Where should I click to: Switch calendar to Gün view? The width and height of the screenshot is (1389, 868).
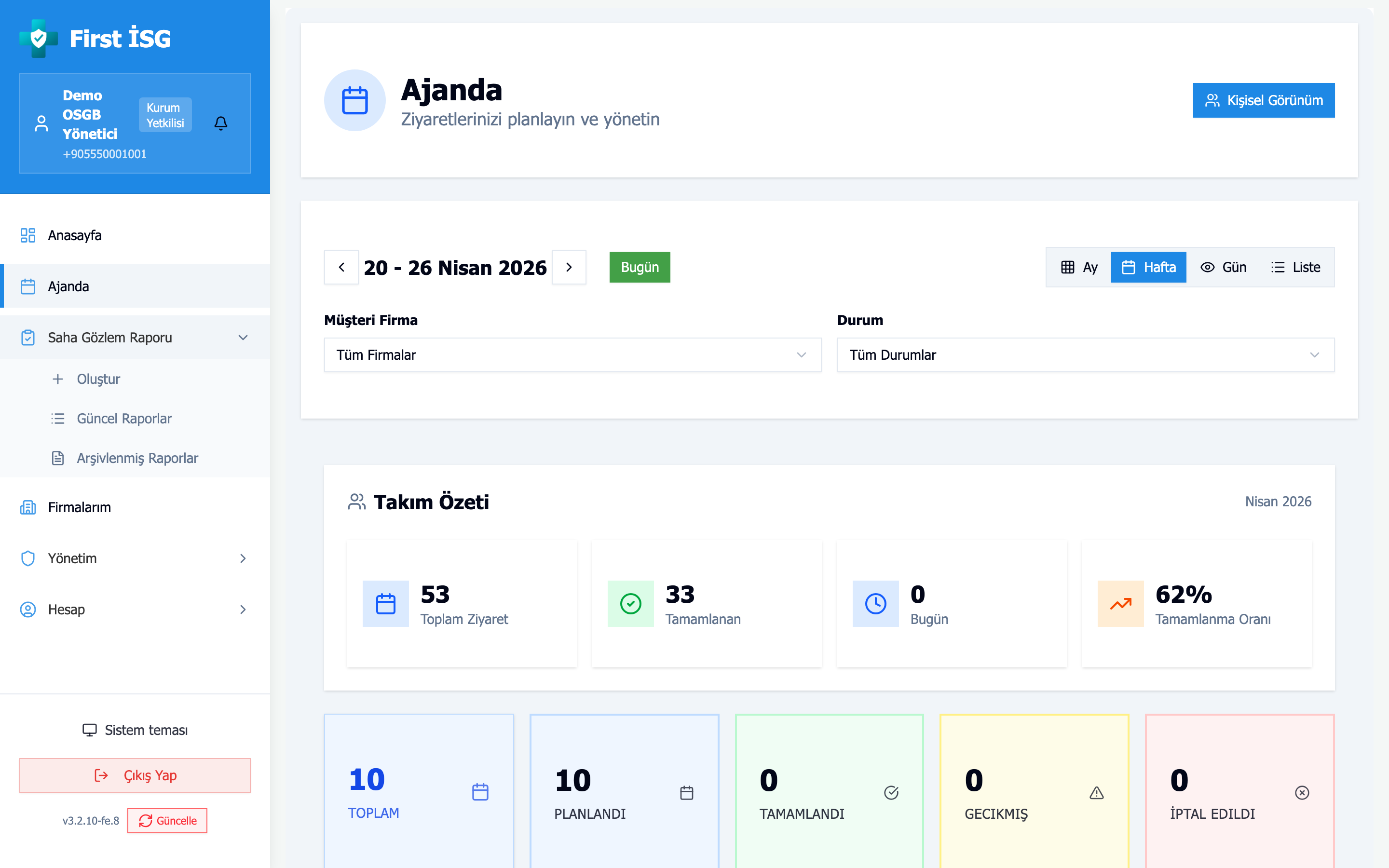point(1223,267)
